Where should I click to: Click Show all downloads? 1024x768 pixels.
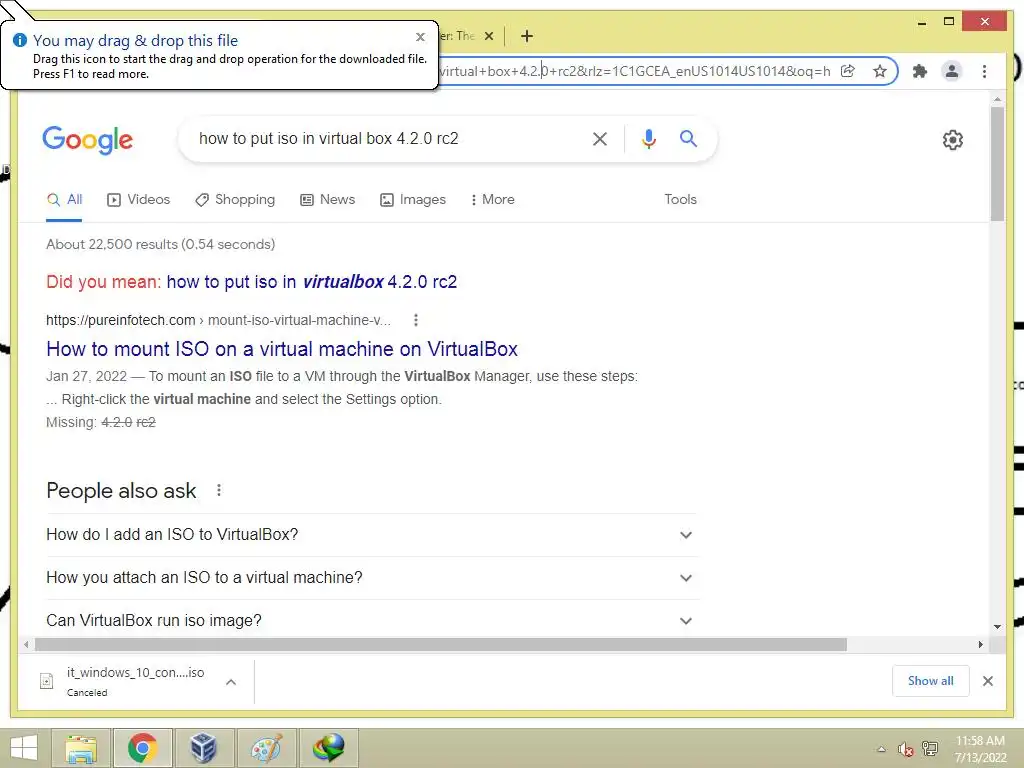point(930,681)
